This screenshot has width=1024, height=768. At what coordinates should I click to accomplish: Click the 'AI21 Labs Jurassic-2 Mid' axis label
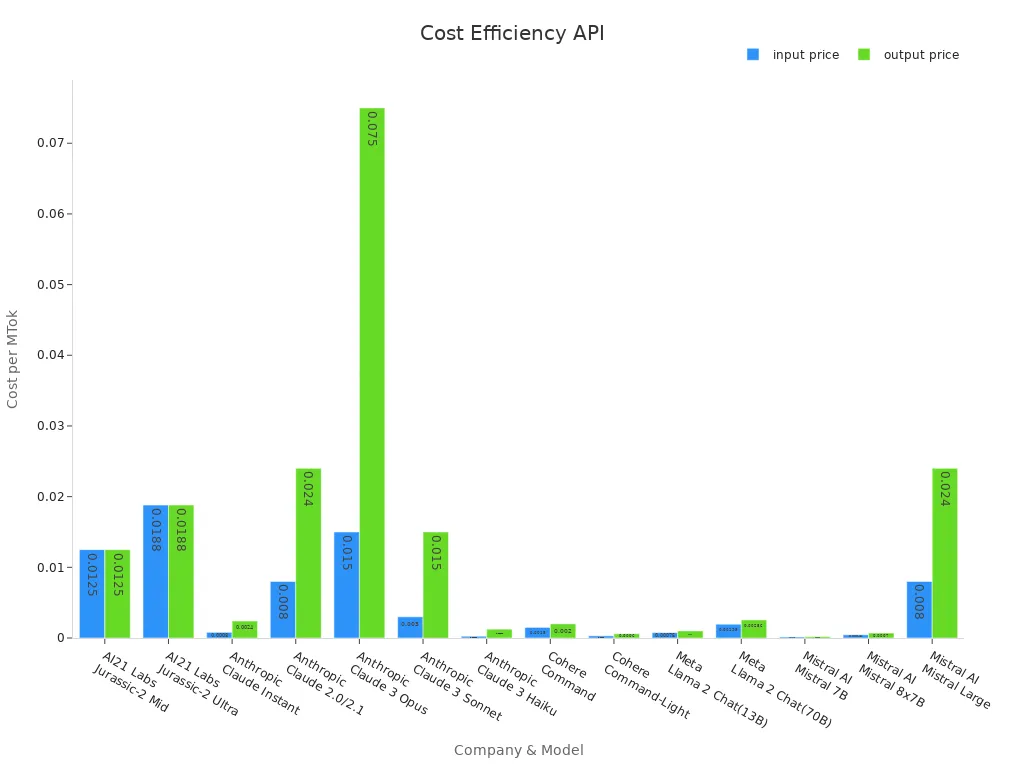[132, 681]
